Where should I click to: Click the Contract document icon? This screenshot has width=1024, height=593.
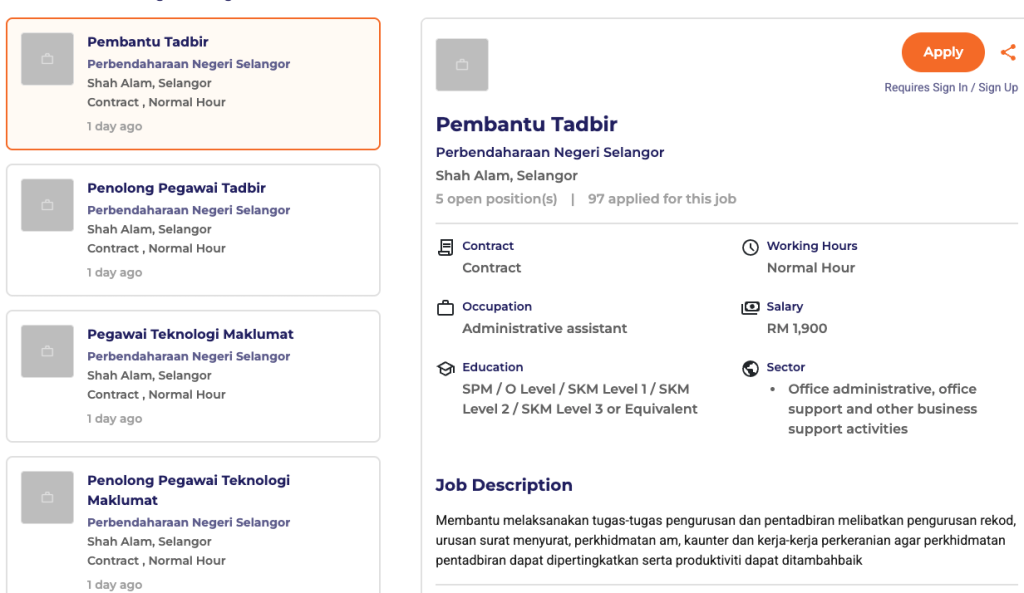(446, 247)
